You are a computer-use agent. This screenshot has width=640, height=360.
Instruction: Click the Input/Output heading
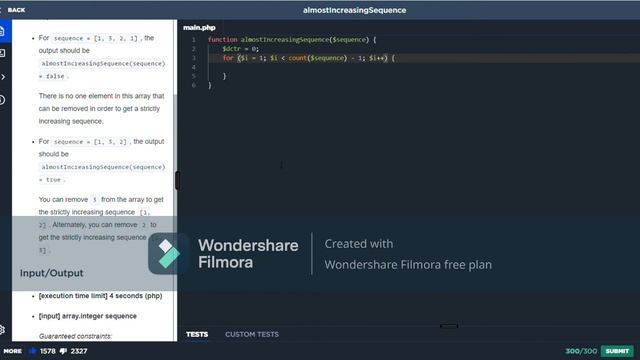51,273
